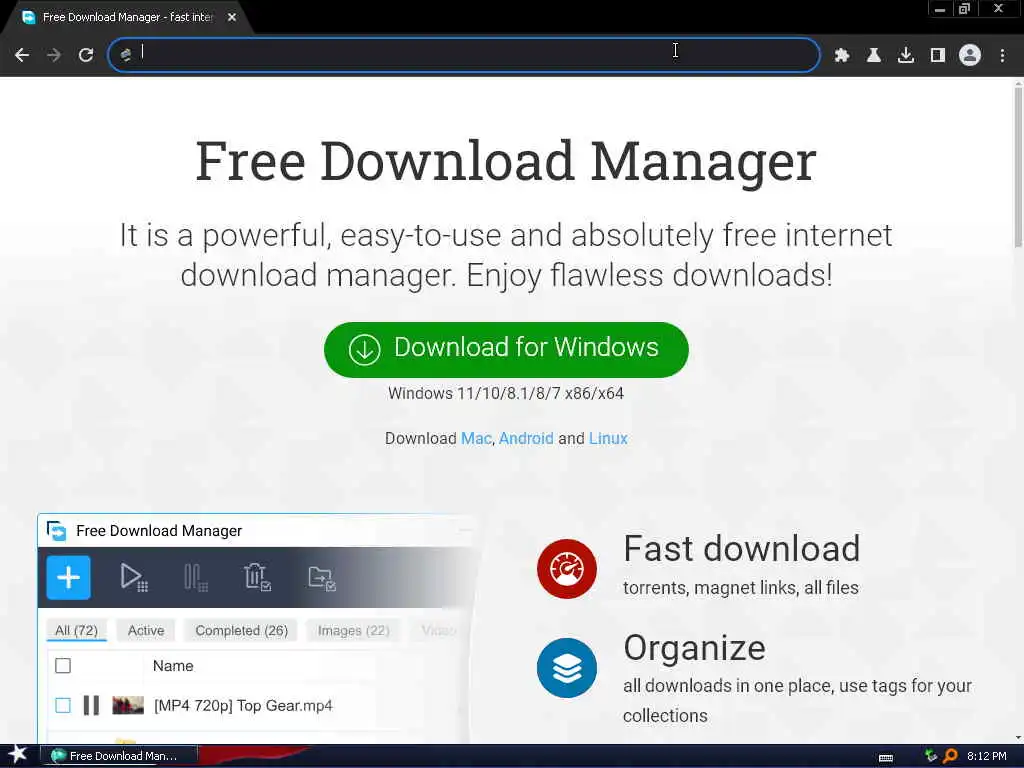Screen dimensions: 1024x768
Task: Click the 'Organize' heading
Action: (x=694, y=648)
